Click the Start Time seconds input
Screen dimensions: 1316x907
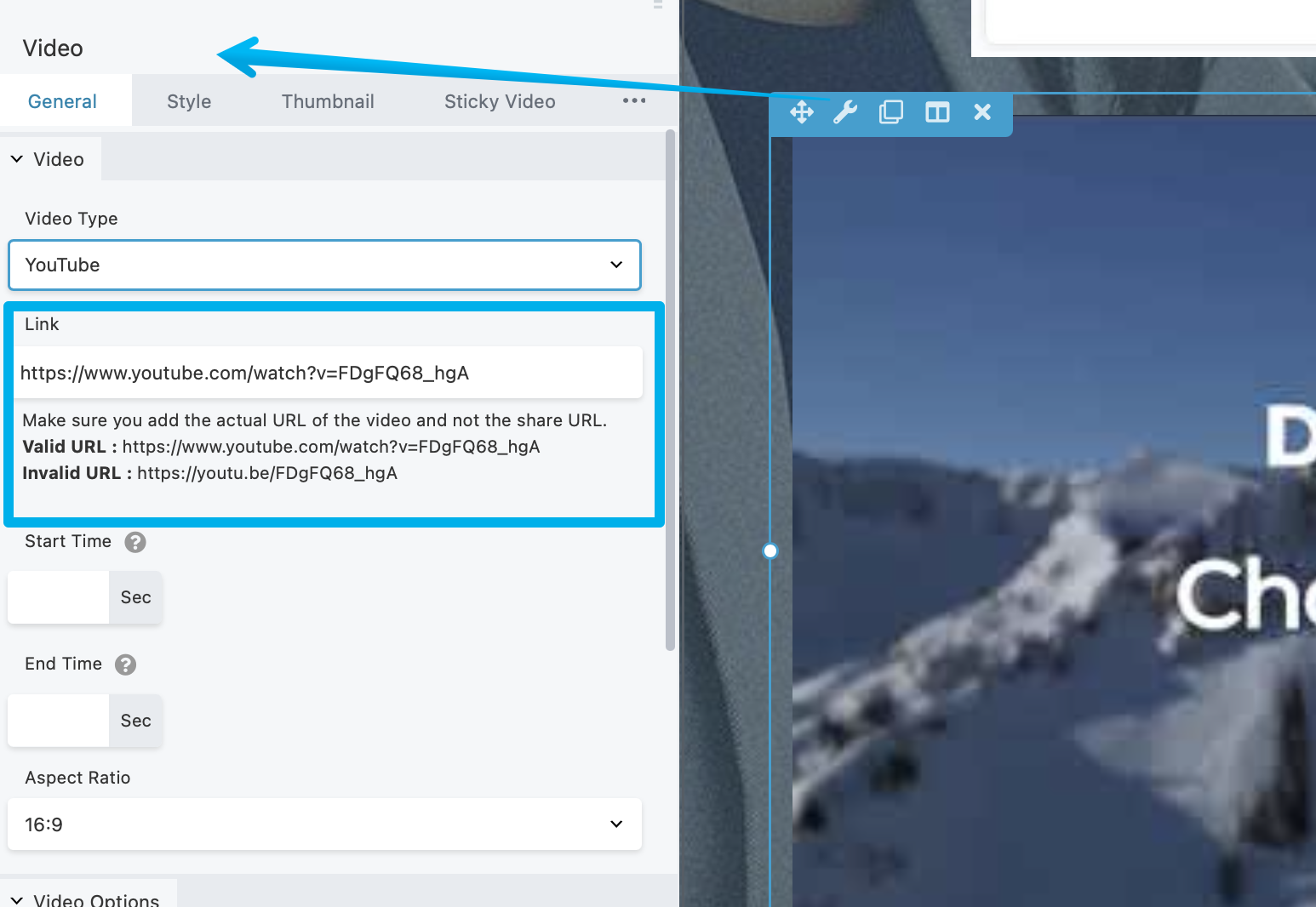(57, 597)
